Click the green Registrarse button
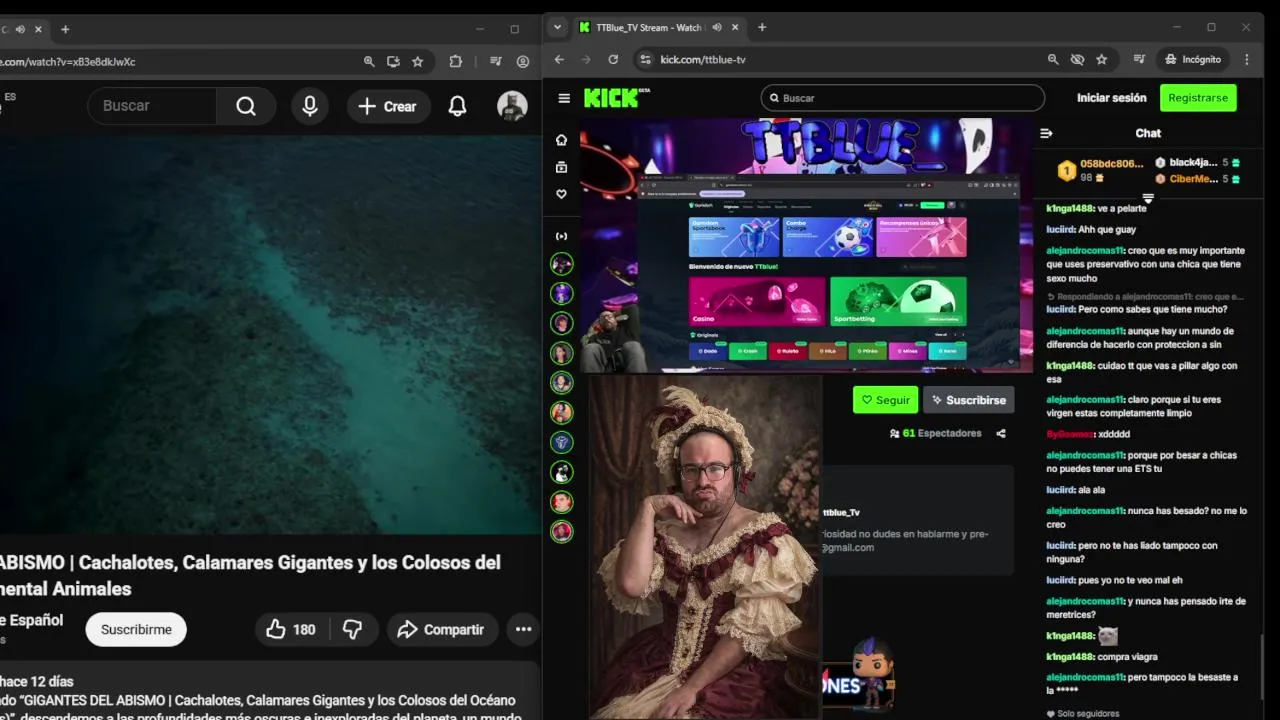The width and height of the screenshot is (1280, 720). (x=1198, y=98)
